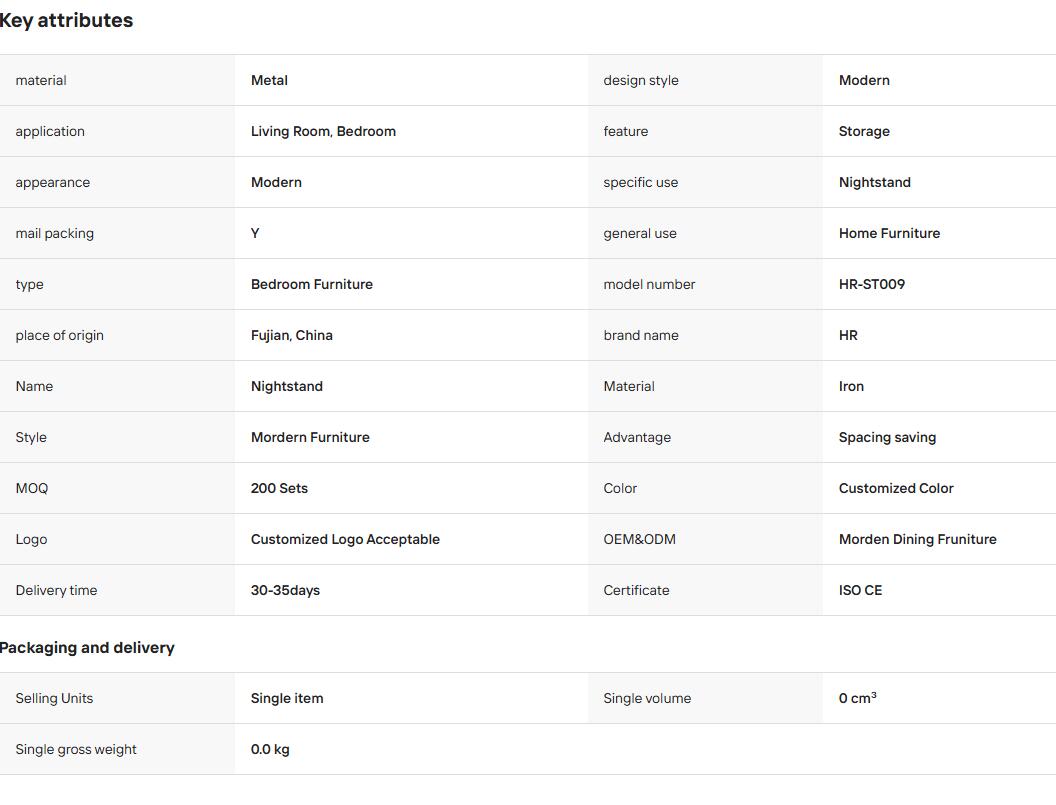Select the Single item selling units value
This screenshot has height=805, width=1056.
tap(287, 699)
